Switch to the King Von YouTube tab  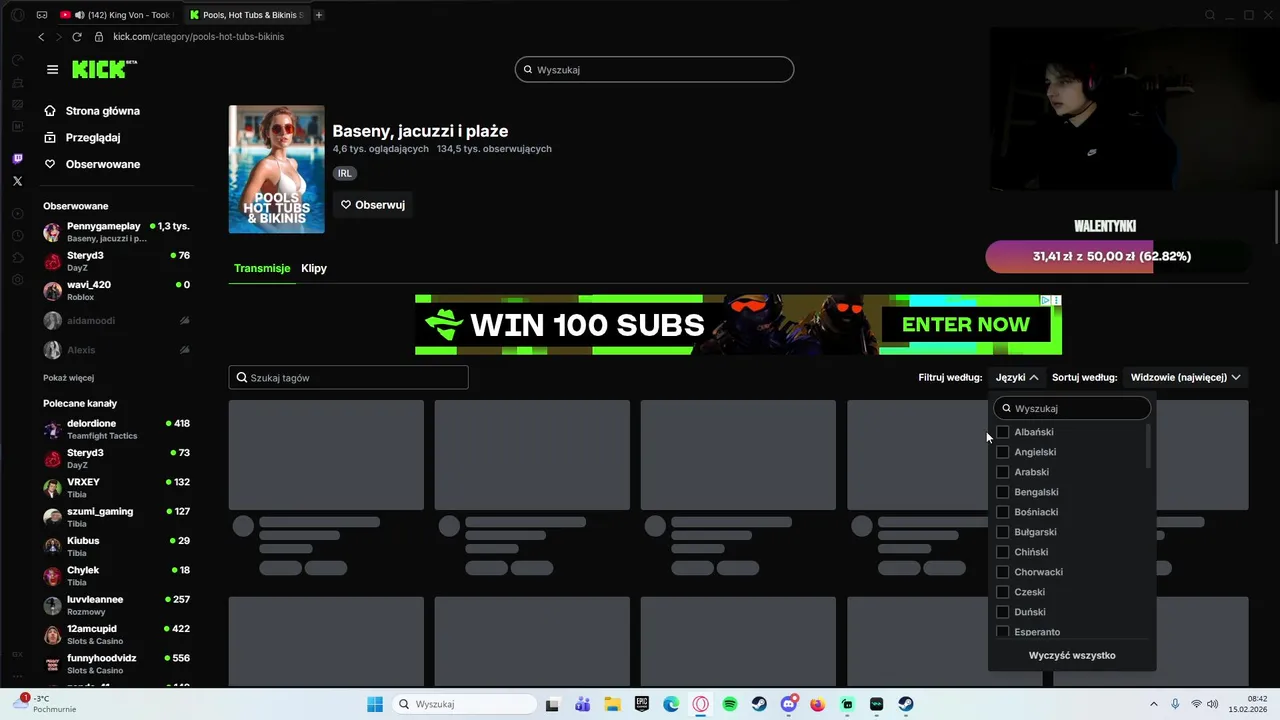click(x=118, y=15)
